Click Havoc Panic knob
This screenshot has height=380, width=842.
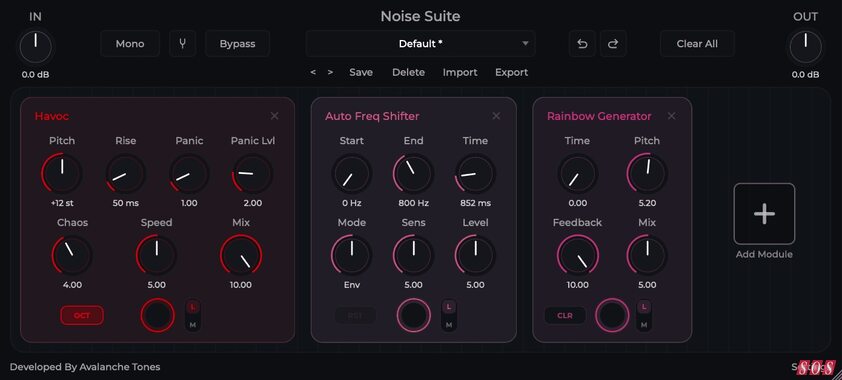point(189,173)
